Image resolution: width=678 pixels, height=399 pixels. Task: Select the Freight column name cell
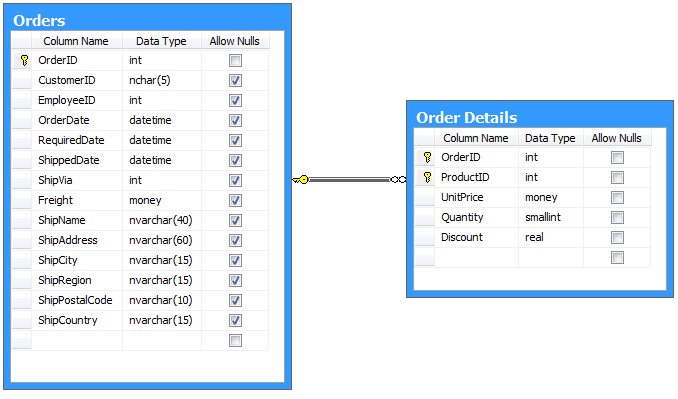coord(77,200)
